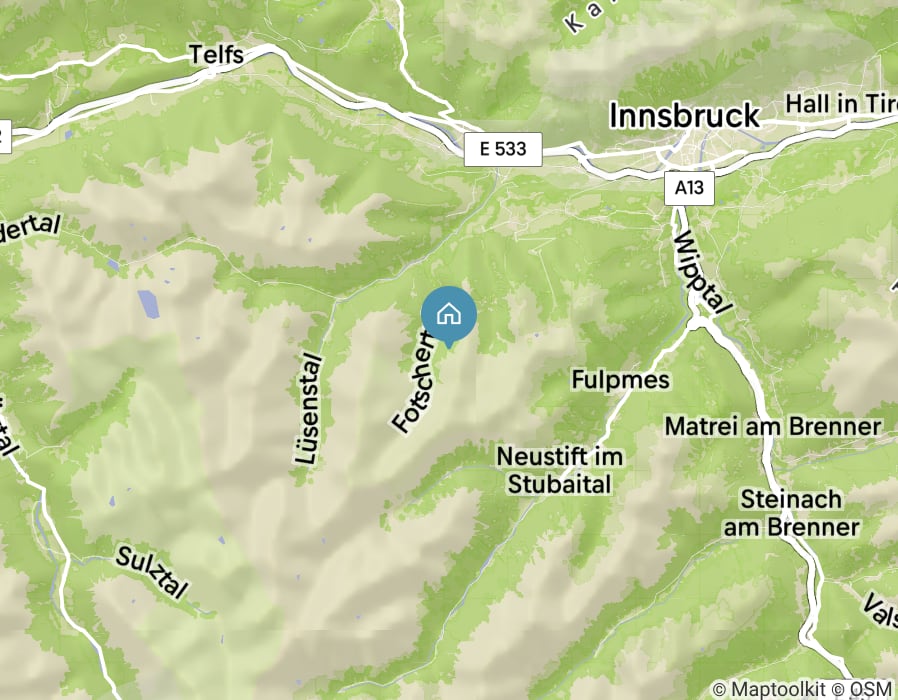Click the road junction near Wipptal label
This screenshot has height=700, width=898.
[x=699, y=321]
